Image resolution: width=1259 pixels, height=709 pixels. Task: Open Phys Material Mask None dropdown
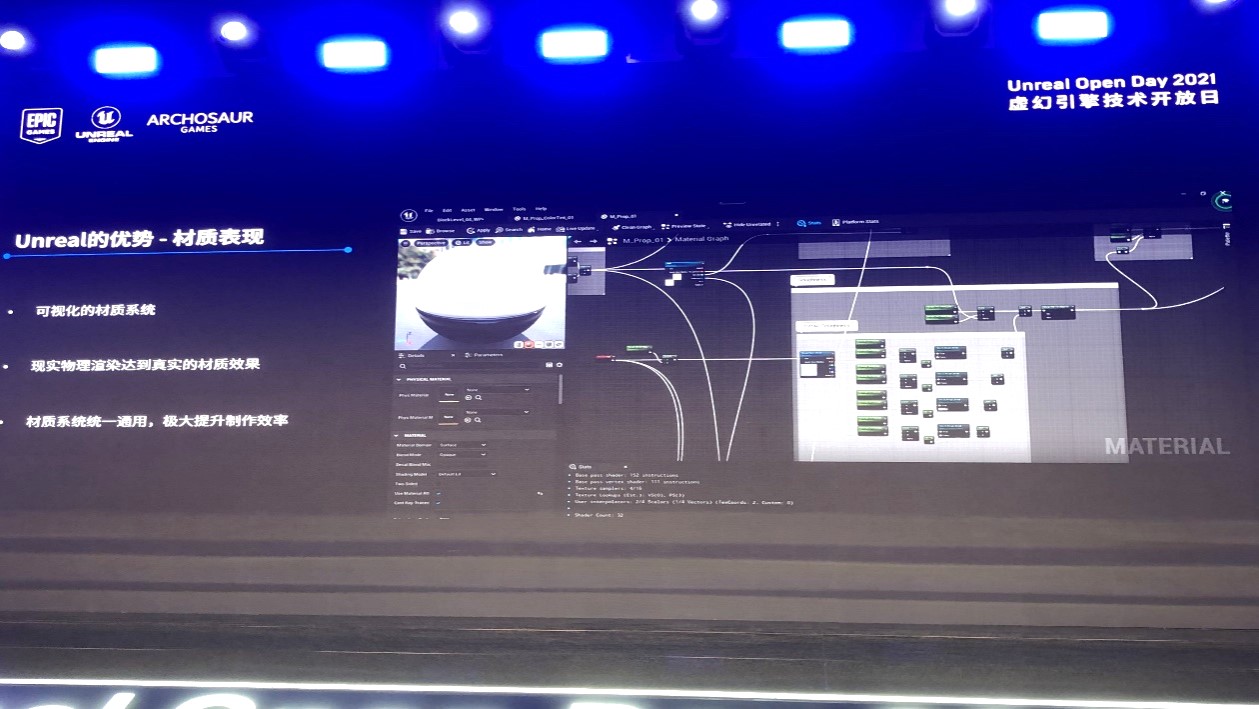tap(497, 412)
